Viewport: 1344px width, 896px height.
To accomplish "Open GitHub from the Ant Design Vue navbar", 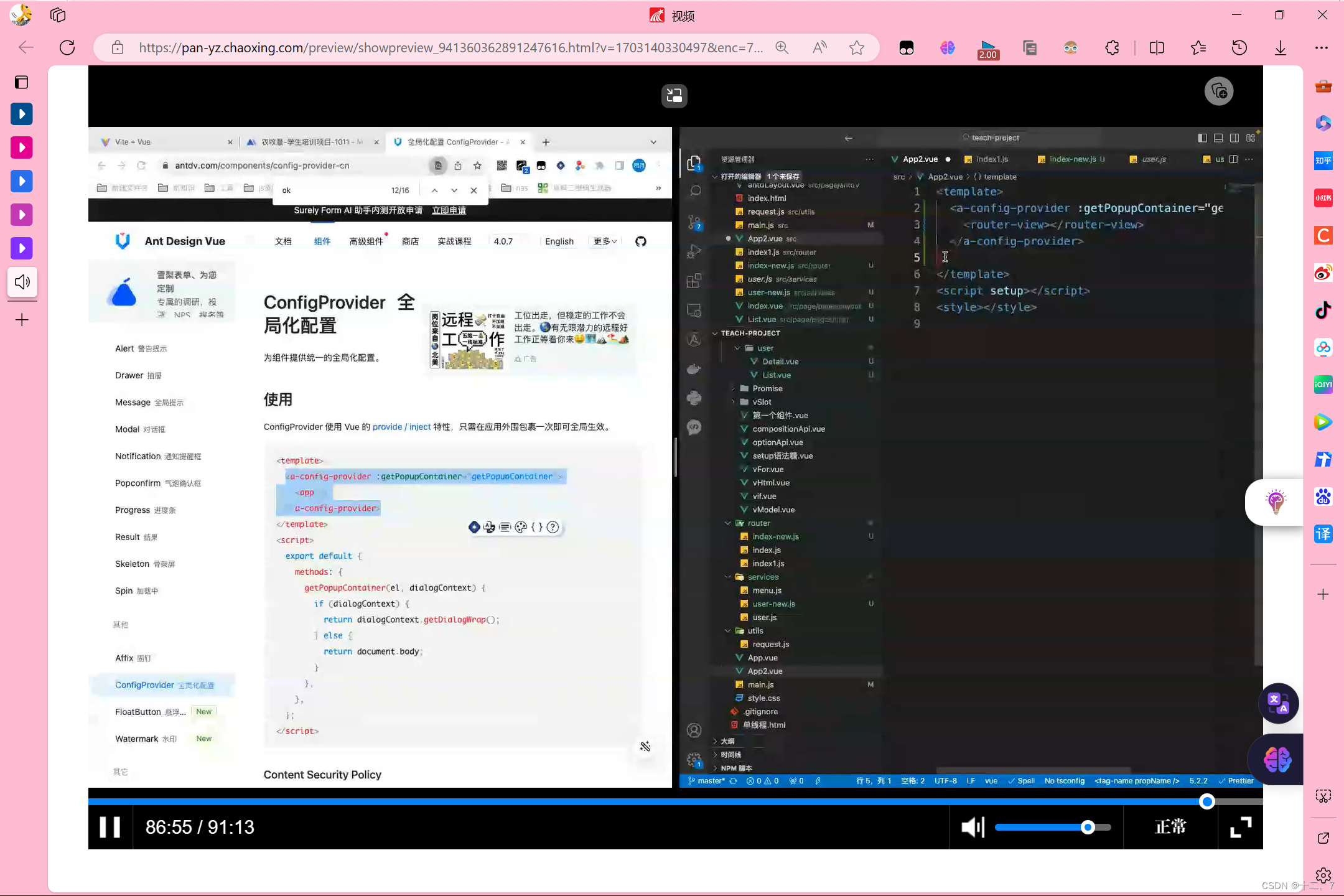I will [x=641, y=241].
